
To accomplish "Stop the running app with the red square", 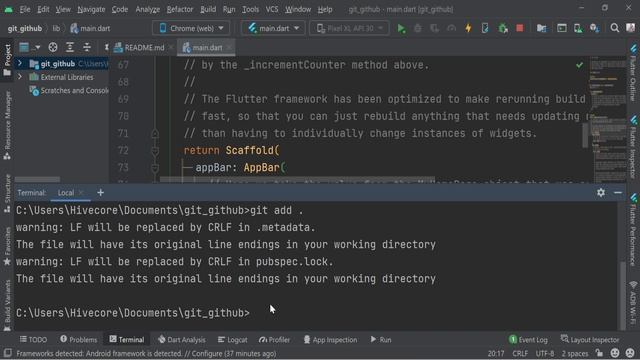I will coord(520,28).
